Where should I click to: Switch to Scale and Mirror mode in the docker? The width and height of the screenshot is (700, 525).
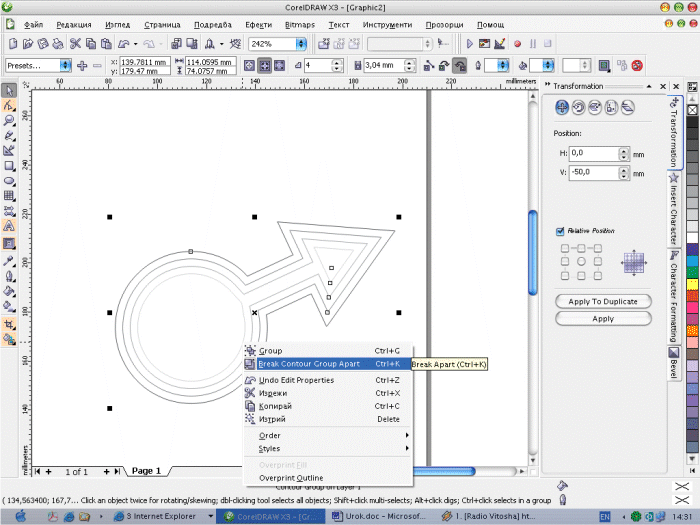(x=595, y=107)
